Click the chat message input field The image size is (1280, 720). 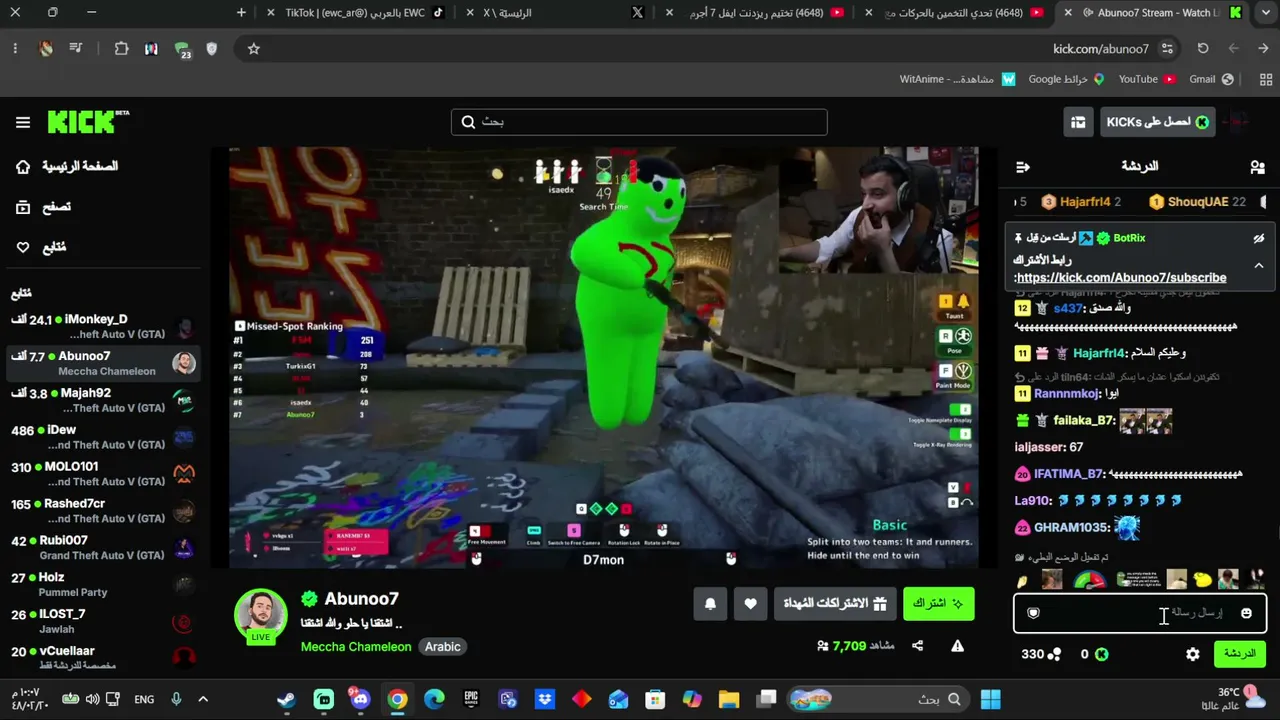[x=1140, y=613]
